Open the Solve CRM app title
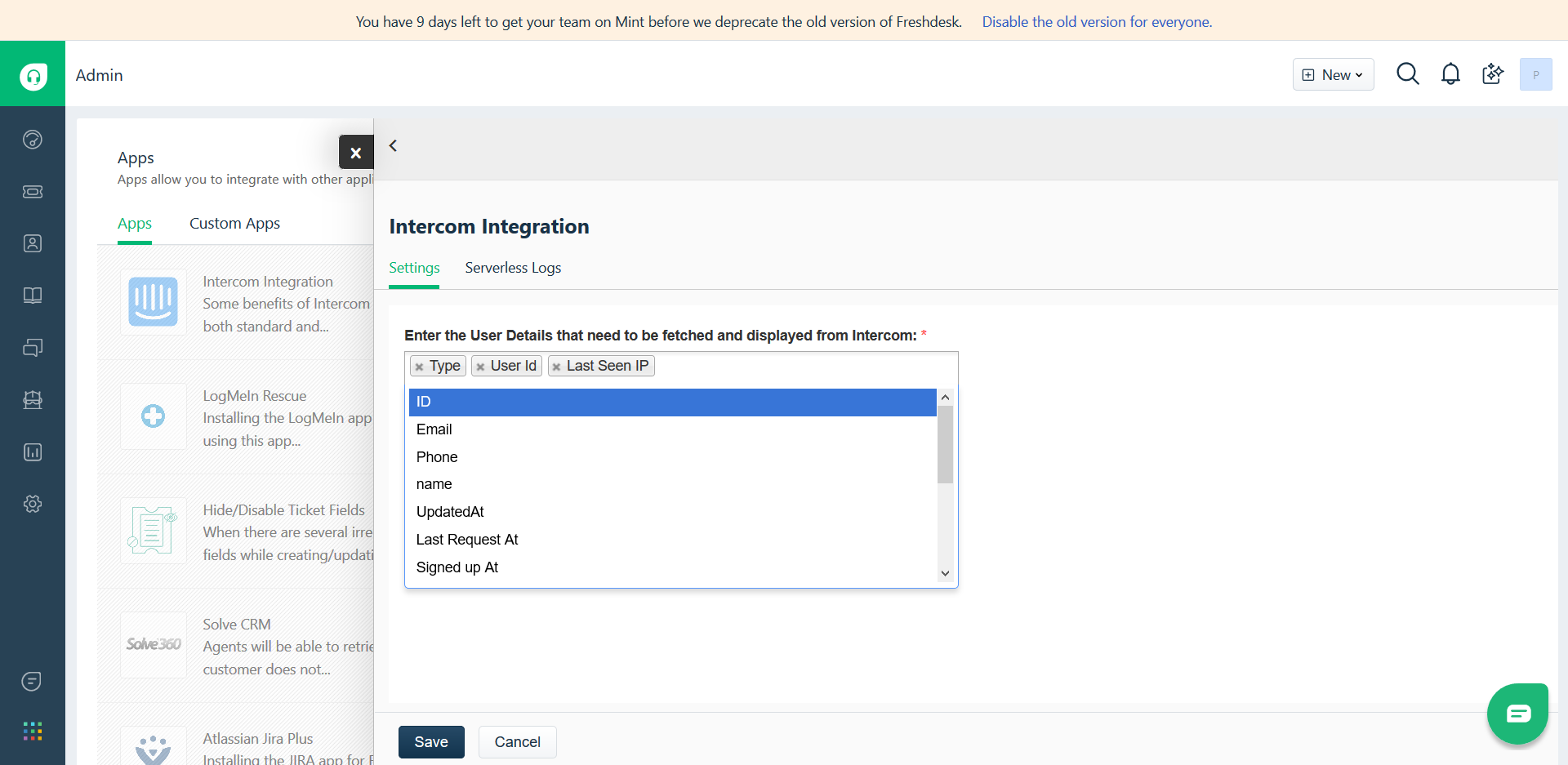This screenshot has height=765, width=1568. [237, 625]
